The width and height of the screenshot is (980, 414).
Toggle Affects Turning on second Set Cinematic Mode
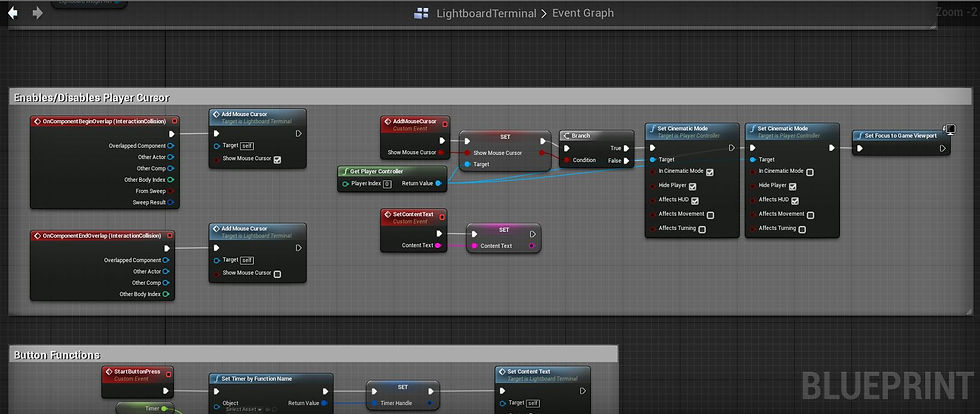(802, 230)
